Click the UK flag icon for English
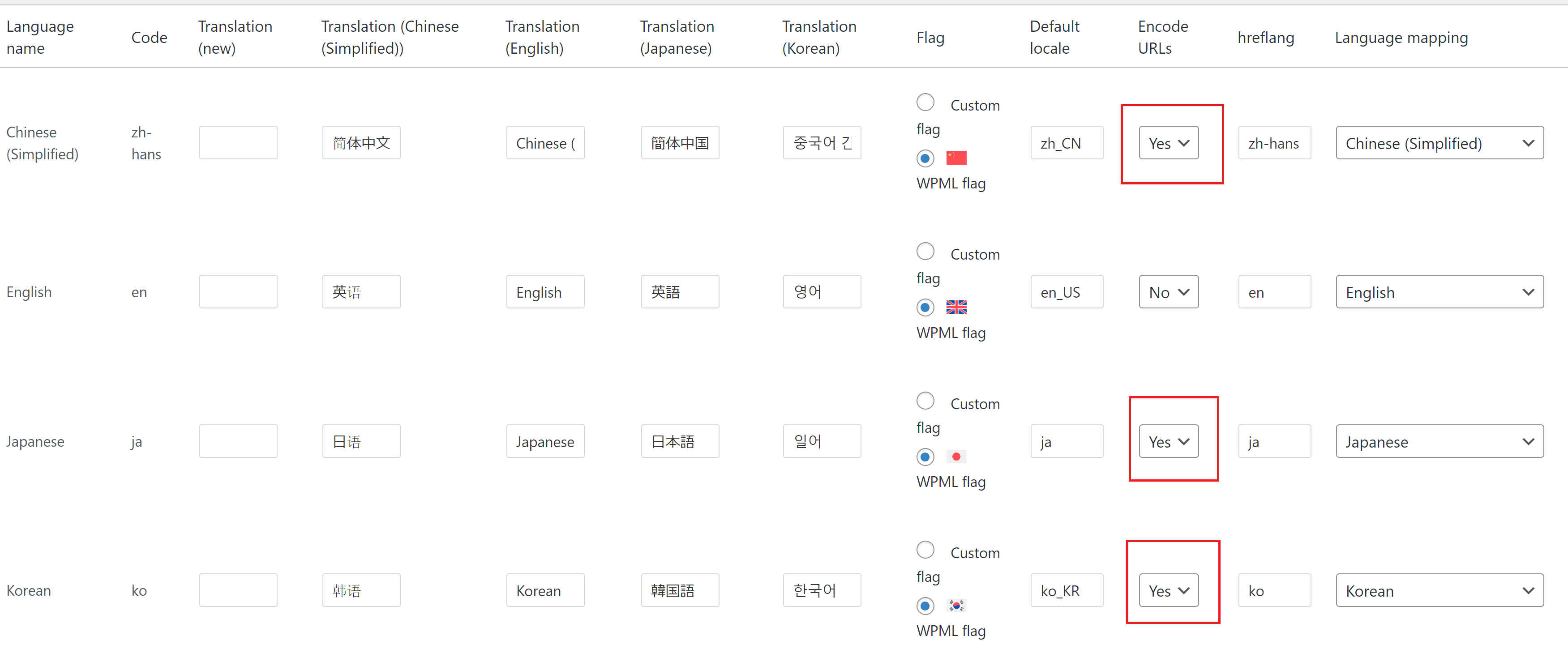The width and height of the screenshot is (1568, 649). 955,307
